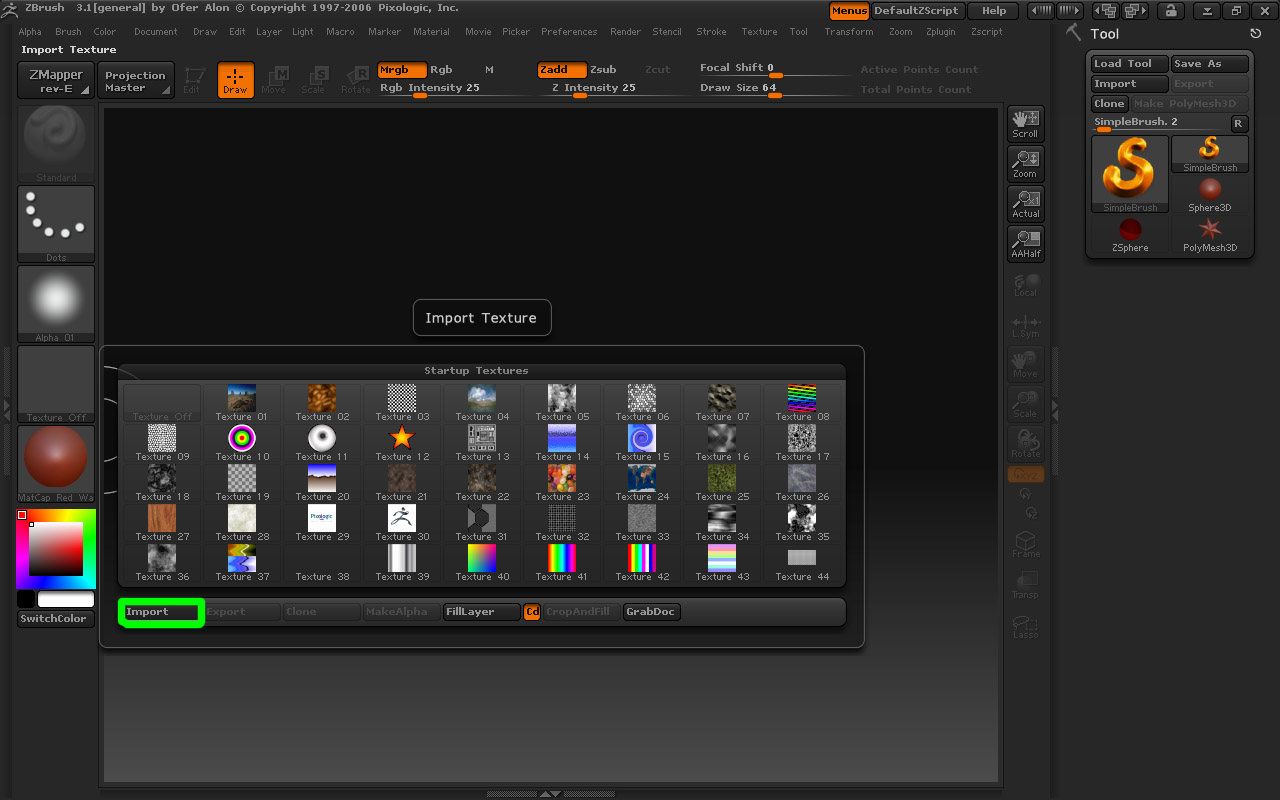Click the GrabDoc button

(x=651, y=612)
